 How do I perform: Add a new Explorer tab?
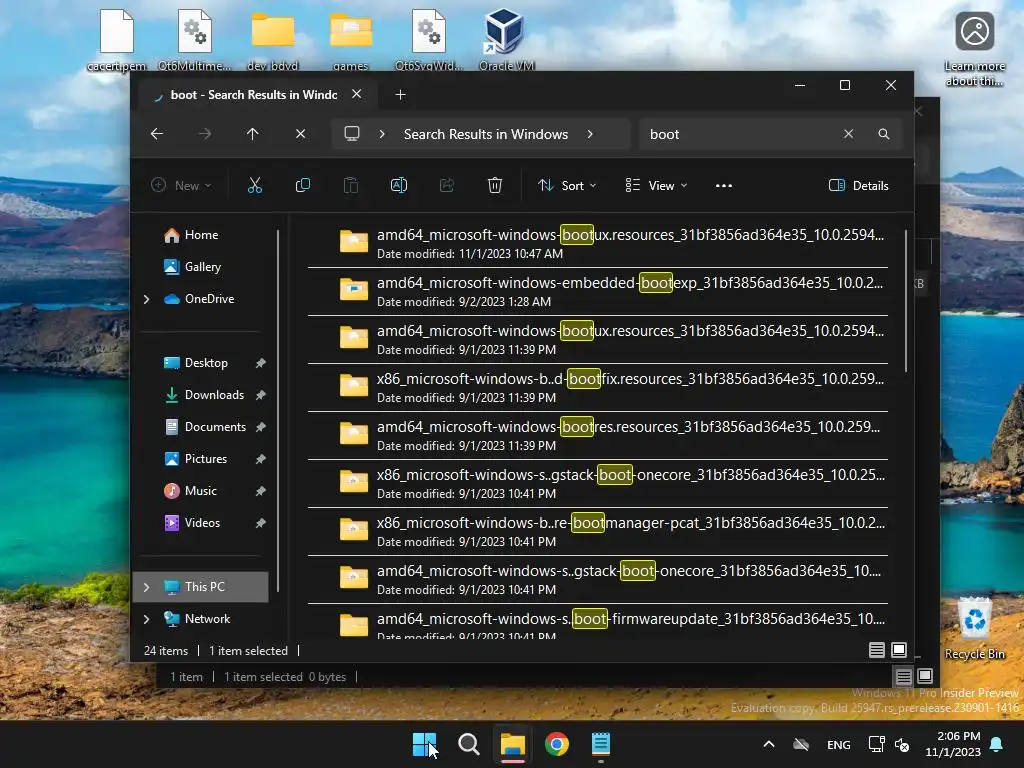400,95
